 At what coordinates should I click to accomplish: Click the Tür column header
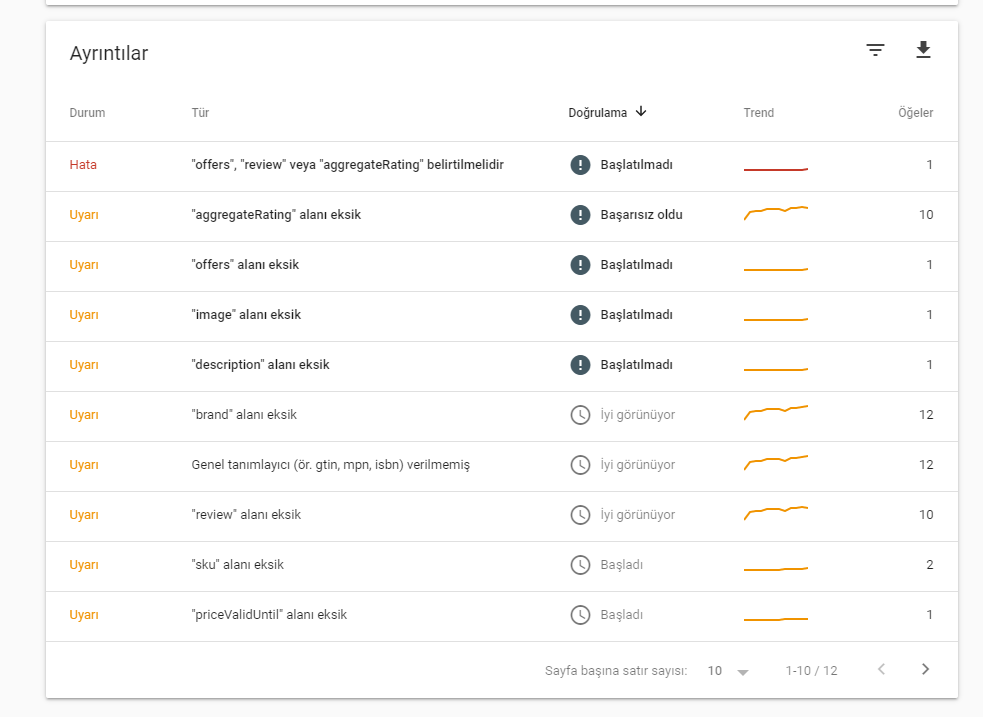(200, 113)
